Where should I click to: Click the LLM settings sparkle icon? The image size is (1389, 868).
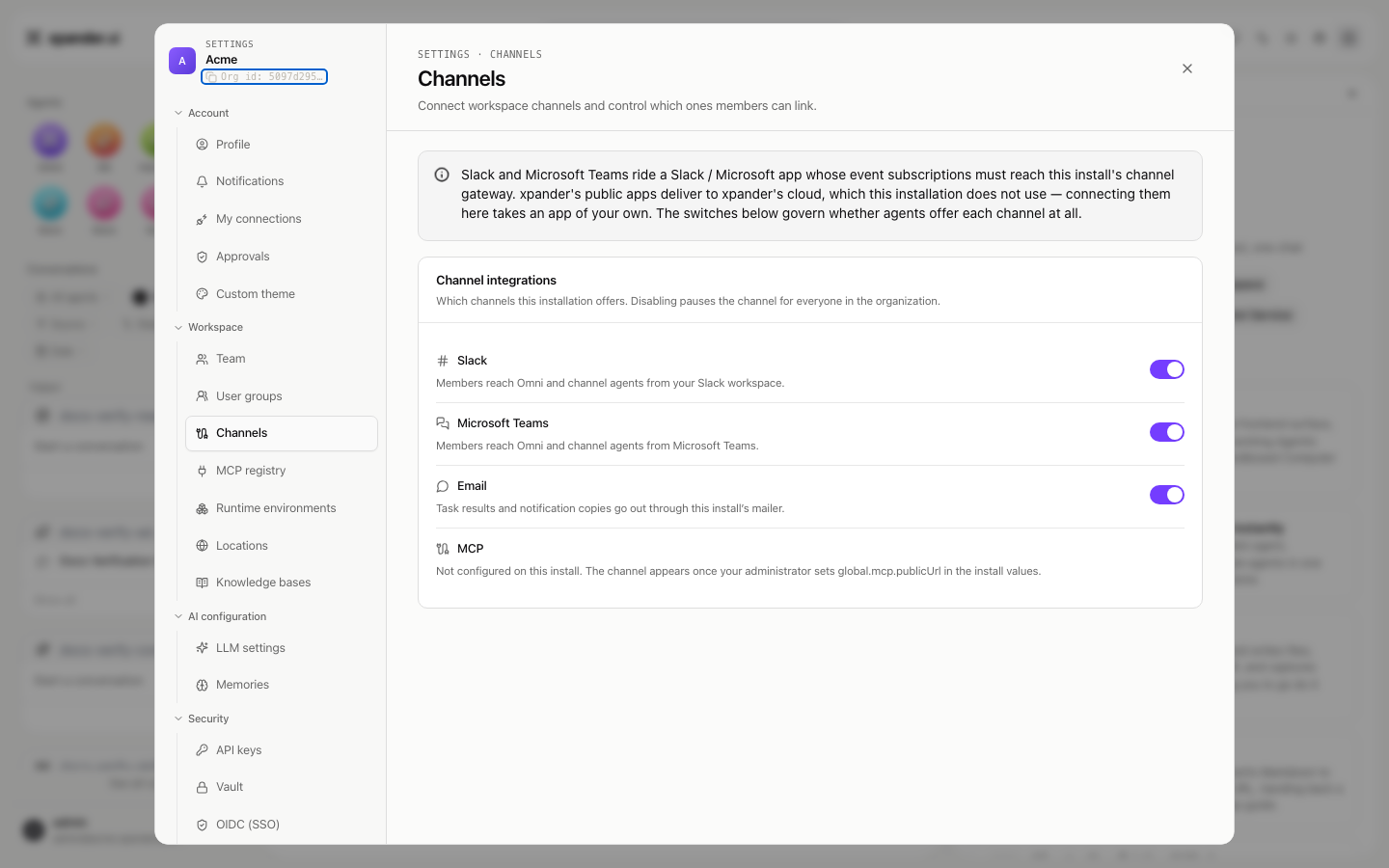click(202, 648)
